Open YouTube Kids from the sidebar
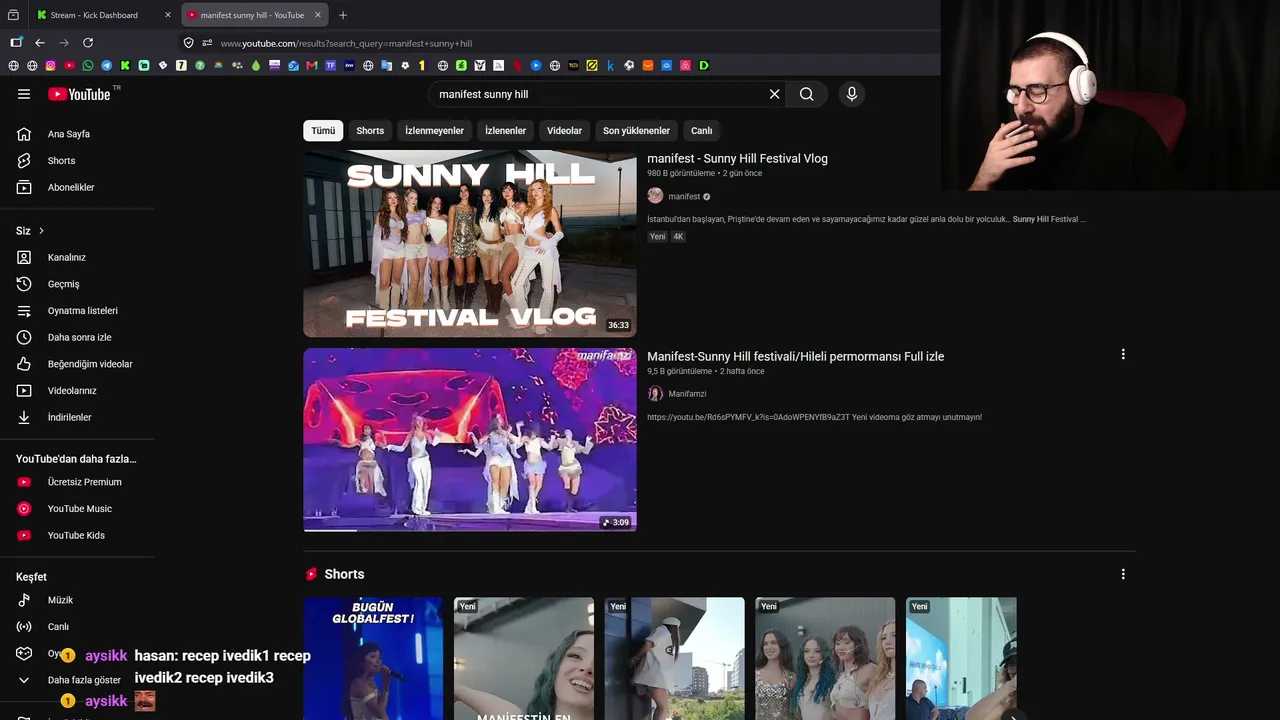 tap(78, 536)
